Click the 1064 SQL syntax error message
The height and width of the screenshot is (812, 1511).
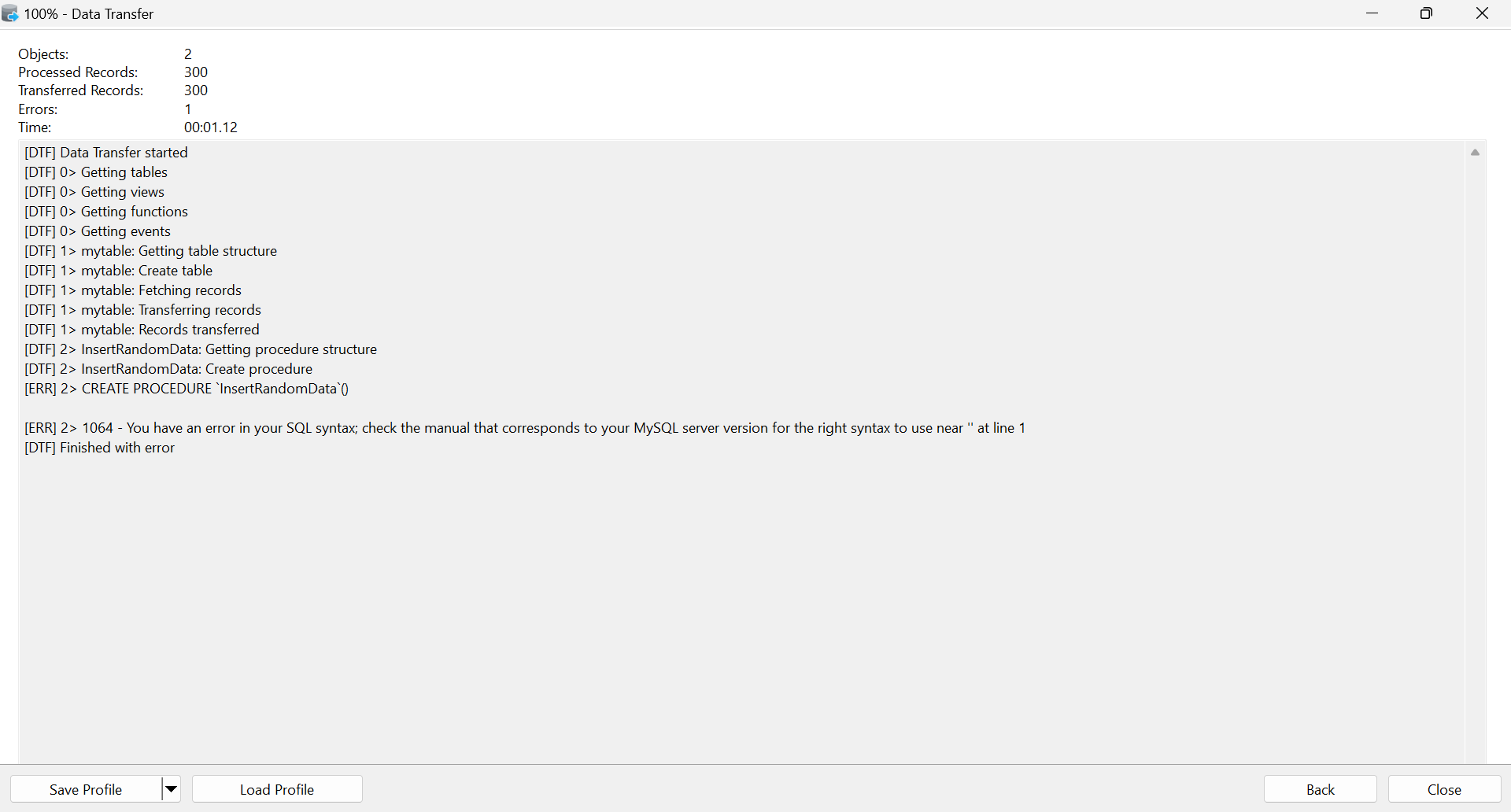click(x=525, y=428)
